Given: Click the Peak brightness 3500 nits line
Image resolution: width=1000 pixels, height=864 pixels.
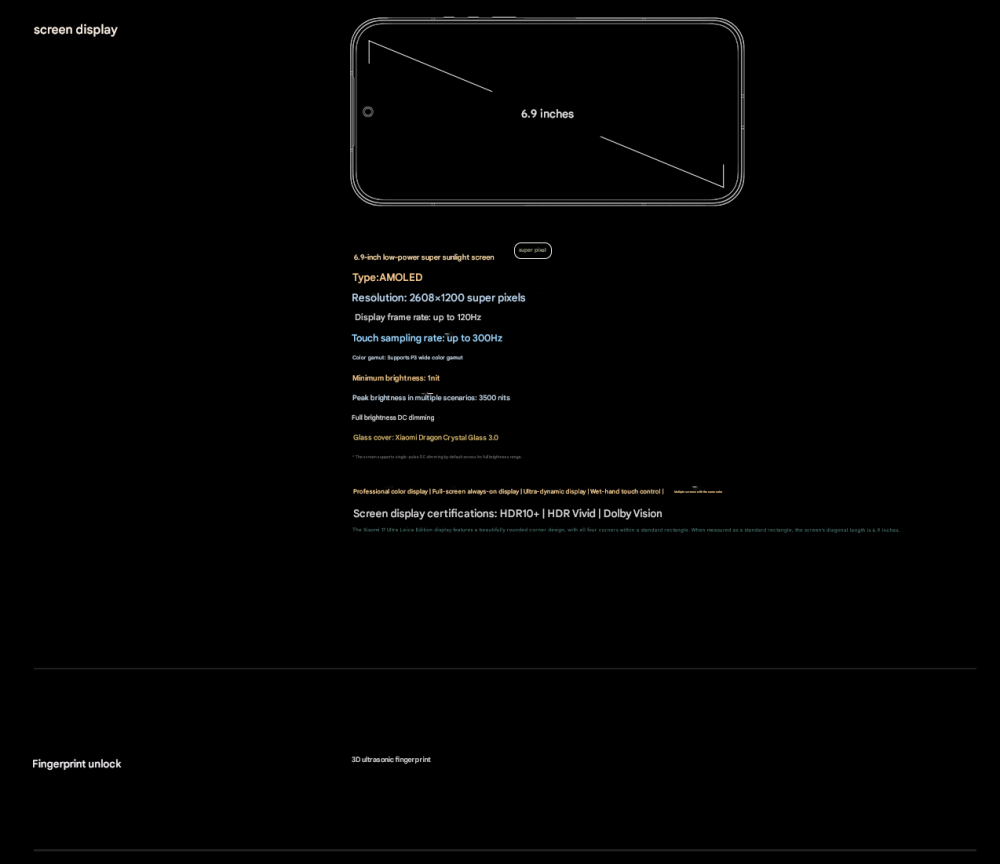Looking at the screenshot, I should (431, 398).
